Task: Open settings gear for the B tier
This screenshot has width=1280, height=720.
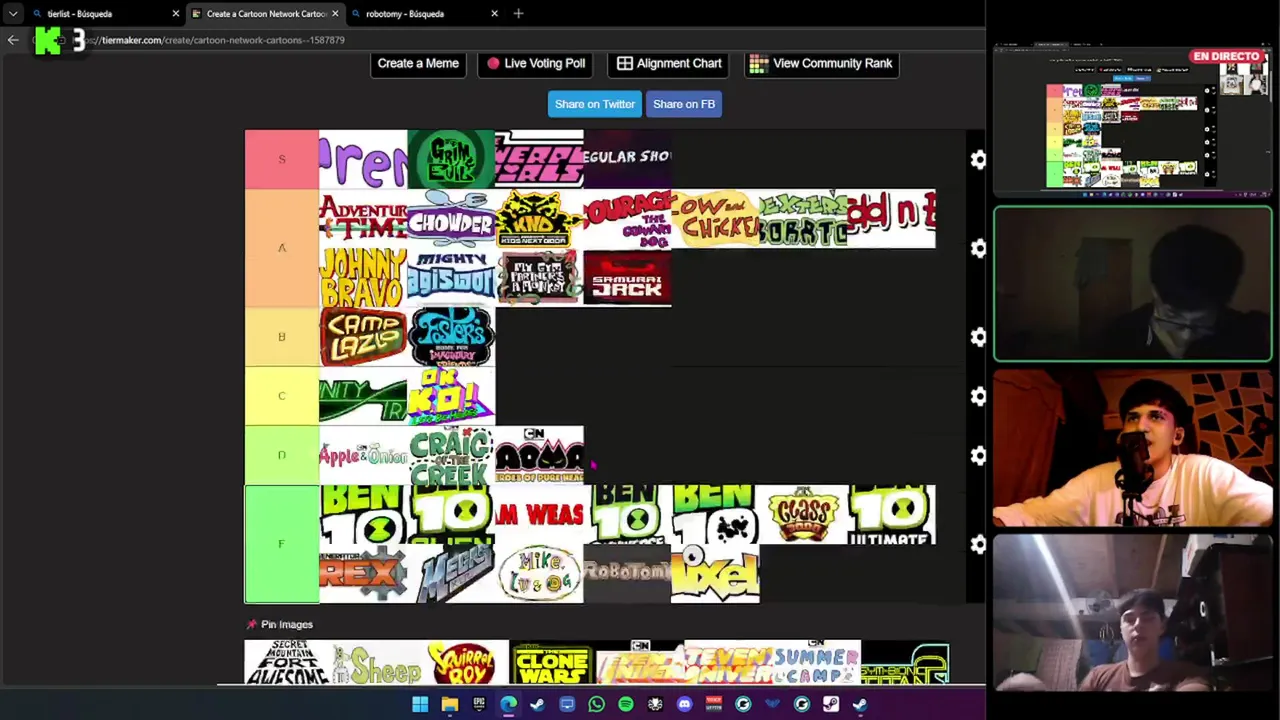Action: coord(978,337)
